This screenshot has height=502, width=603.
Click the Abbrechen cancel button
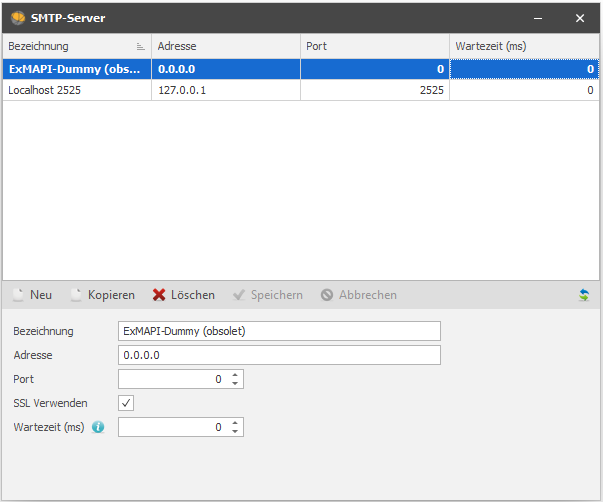point(358,295)
